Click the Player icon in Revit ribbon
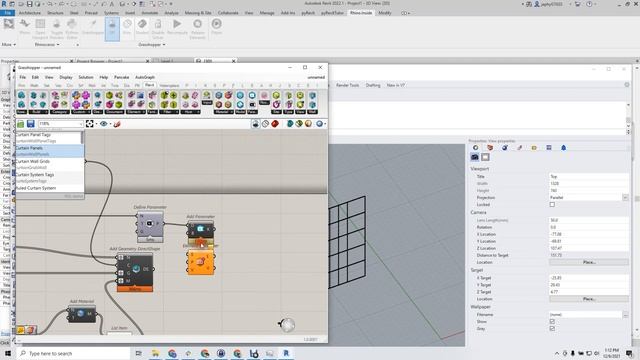 pos(216,24)
